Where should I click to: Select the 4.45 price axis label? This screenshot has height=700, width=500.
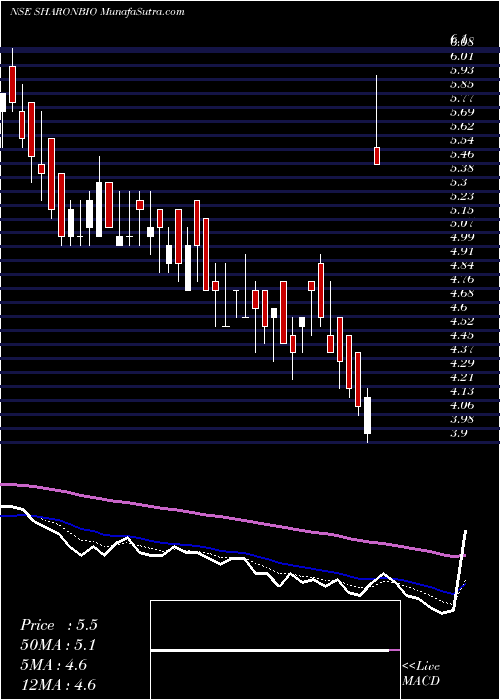click(x=462, y=335)
